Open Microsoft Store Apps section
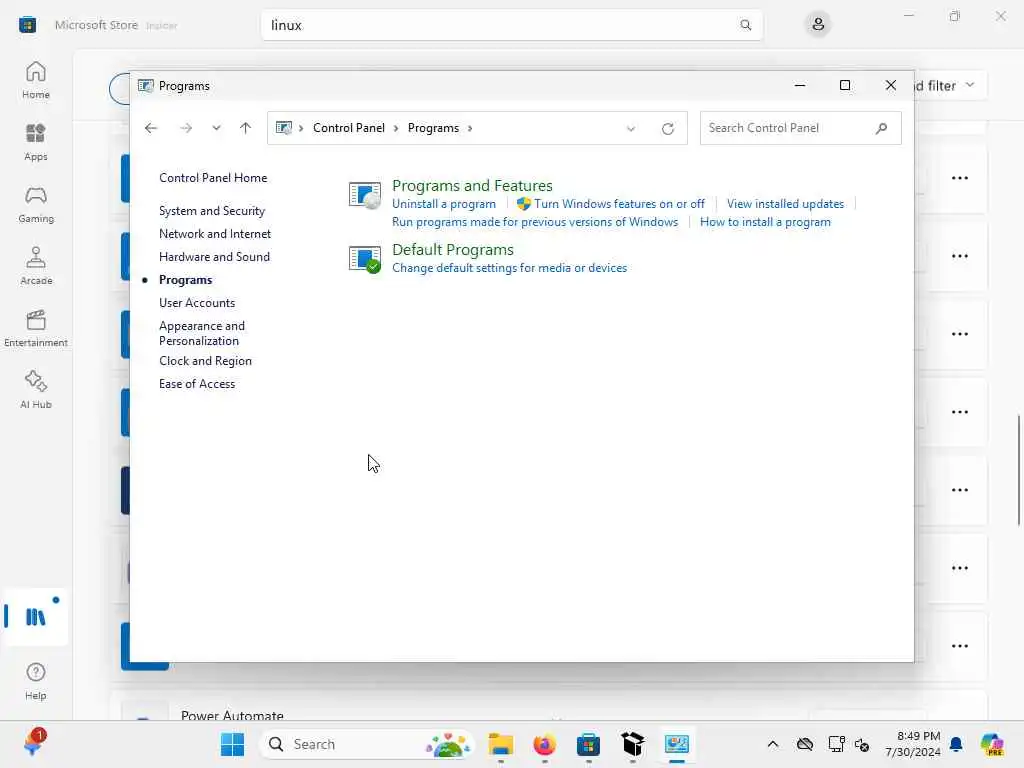Image resolution: width=1024 pixels, height=768 pixels. (x=36, y=142)
